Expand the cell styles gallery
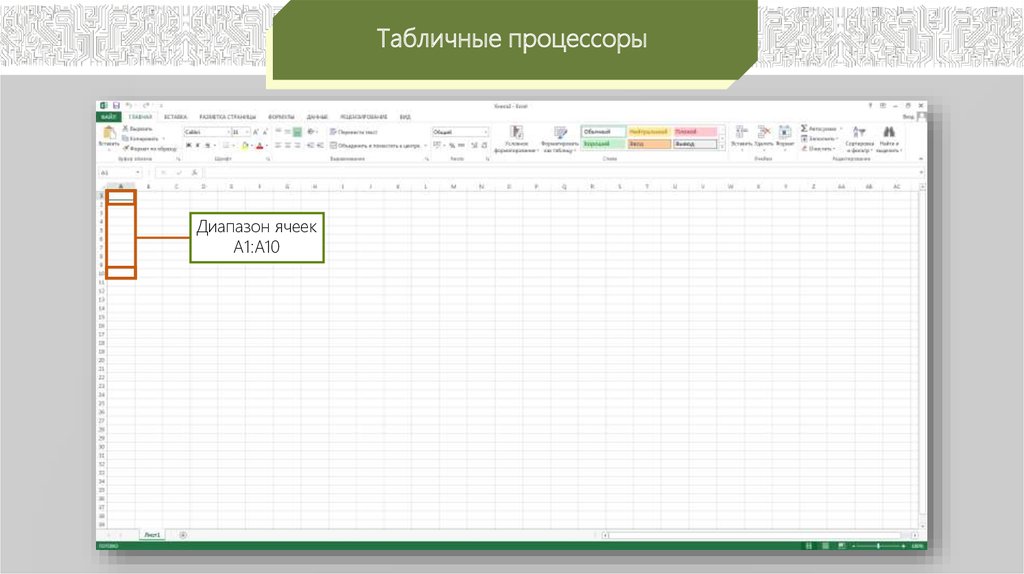The image size is (1024, 574). point(722,147)
